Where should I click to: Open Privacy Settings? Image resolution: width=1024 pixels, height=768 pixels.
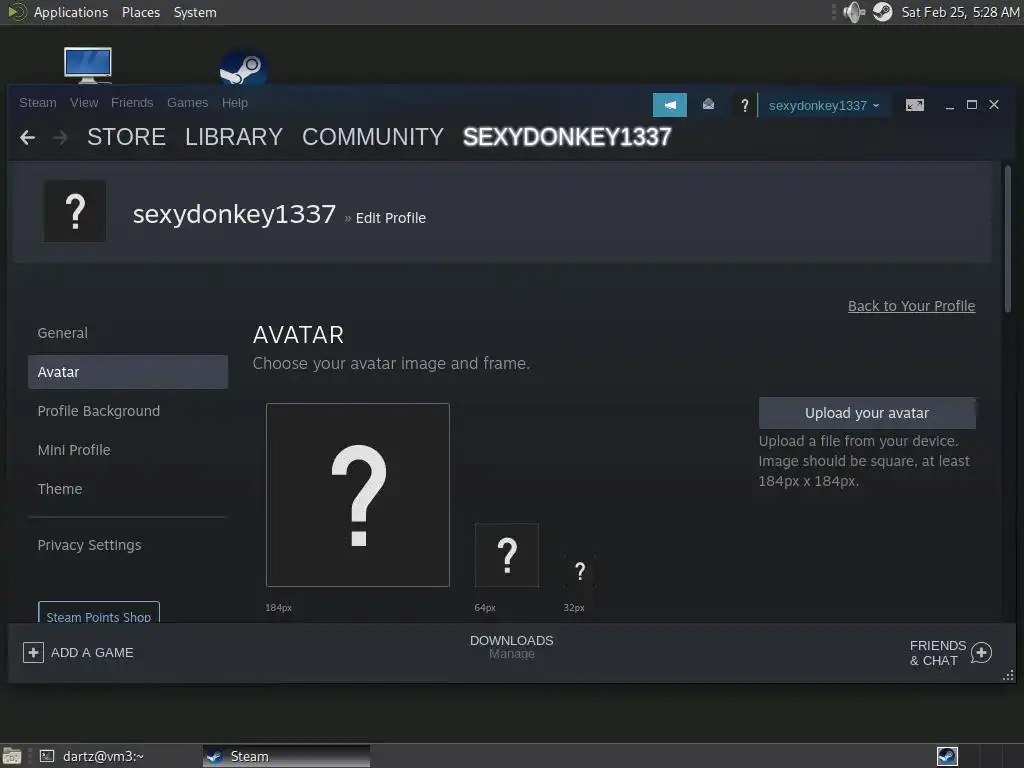[128, 545]
